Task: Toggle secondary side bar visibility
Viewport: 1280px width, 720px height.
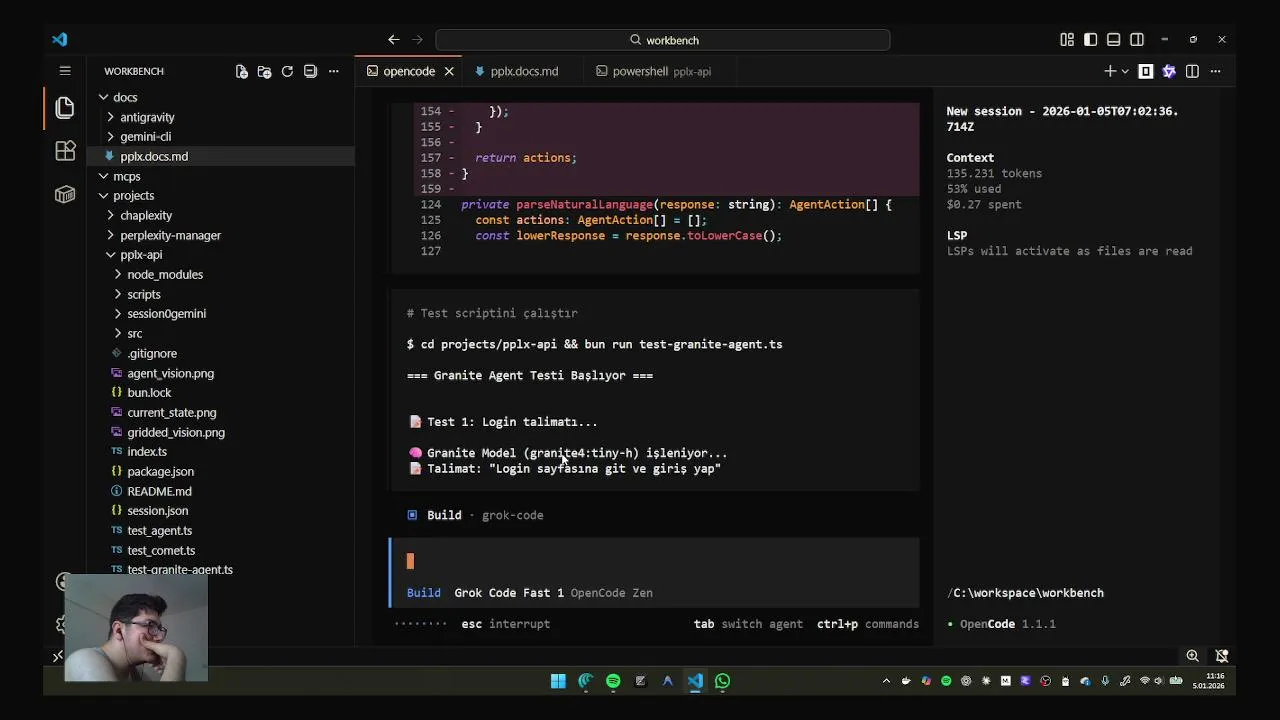Action: pos(1137,40)
